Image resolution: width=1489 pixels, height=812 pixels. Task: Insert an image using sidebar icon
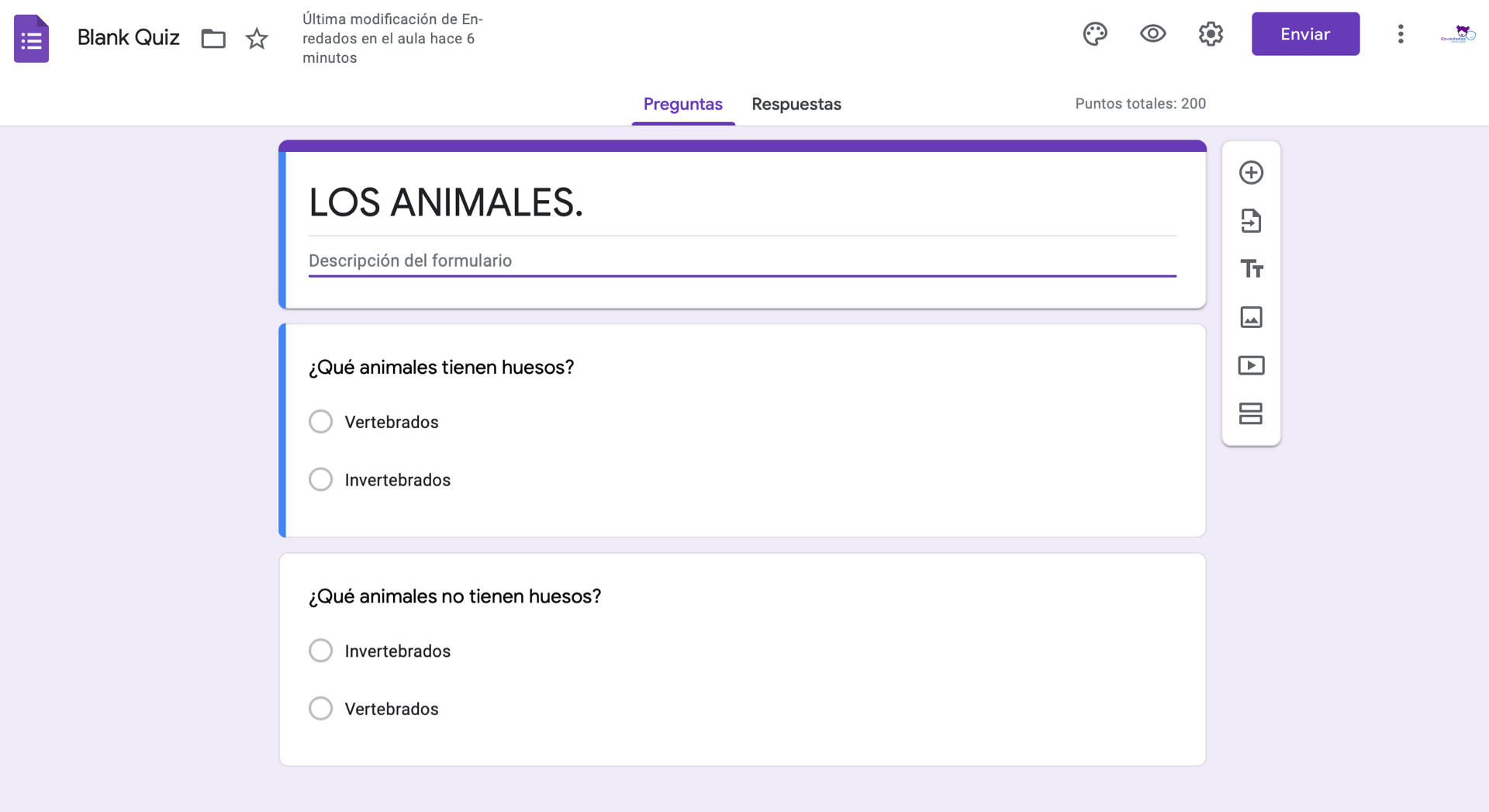1251,317
